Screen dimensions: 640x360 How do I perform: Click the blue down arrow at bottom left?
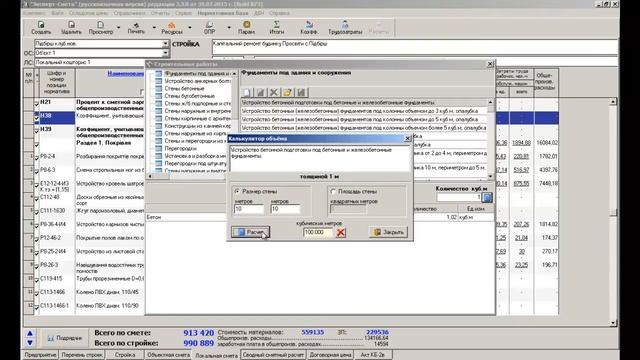tap(30, 343)
